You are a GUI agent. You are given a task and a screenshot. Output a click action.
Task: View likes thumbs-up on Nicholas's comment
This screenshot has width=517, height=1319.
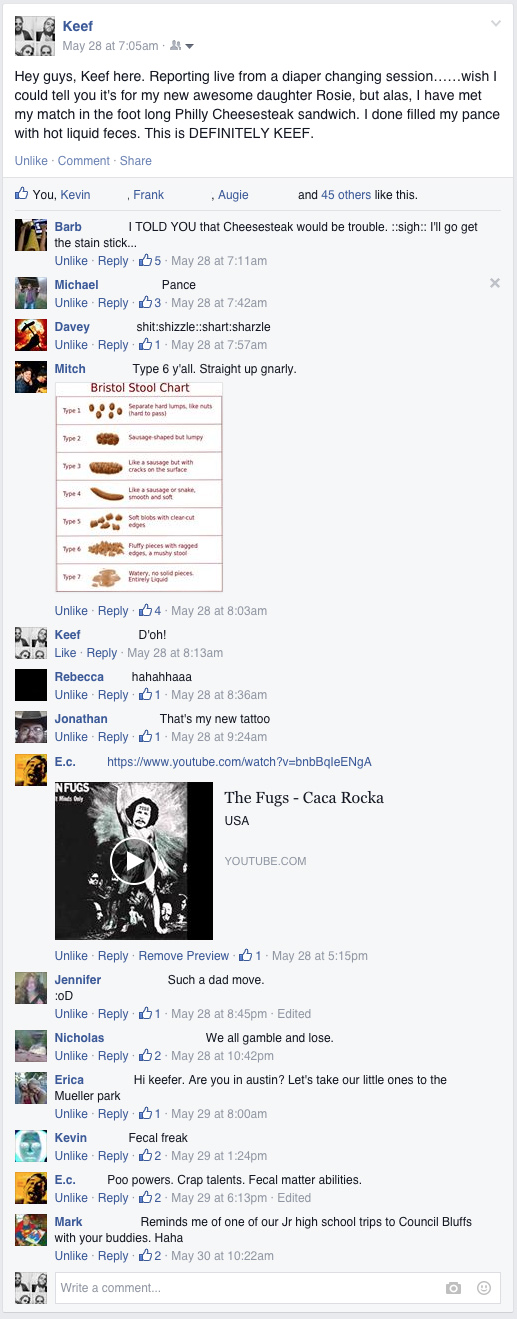pyautogui.click(x=151, y=1056)
